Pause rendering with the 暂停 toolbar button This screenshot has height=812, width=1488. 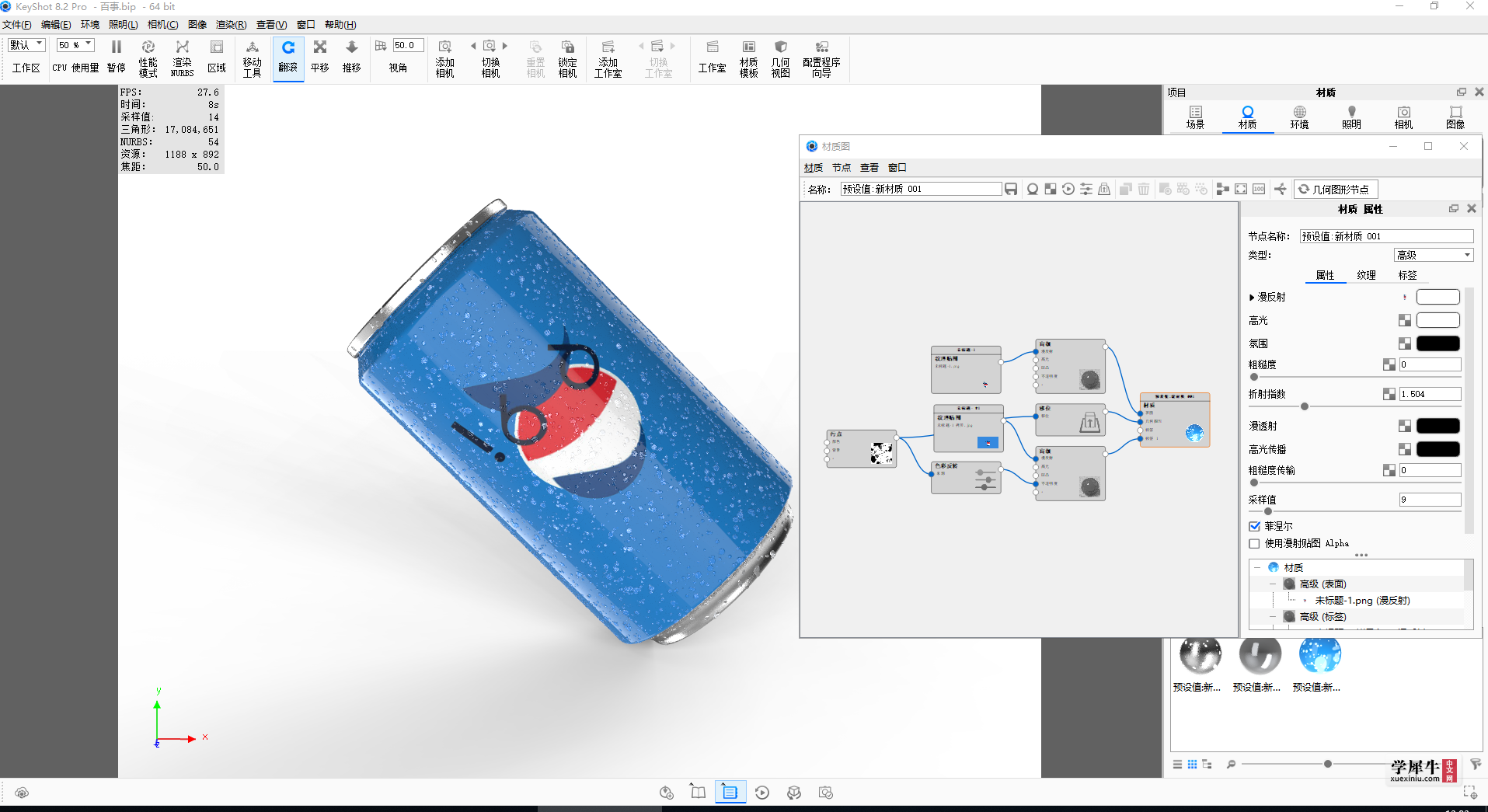[117, 58]
